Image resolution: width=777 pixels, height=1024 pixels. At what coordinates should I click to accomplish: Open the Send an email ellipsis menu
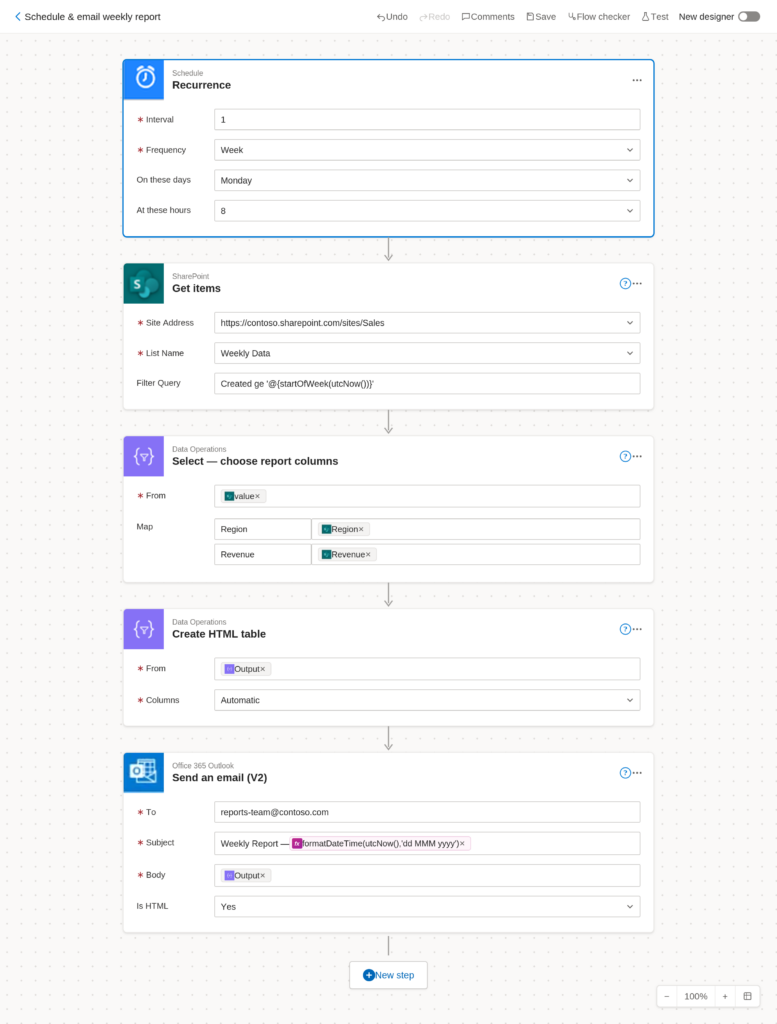tap(637, 773)
